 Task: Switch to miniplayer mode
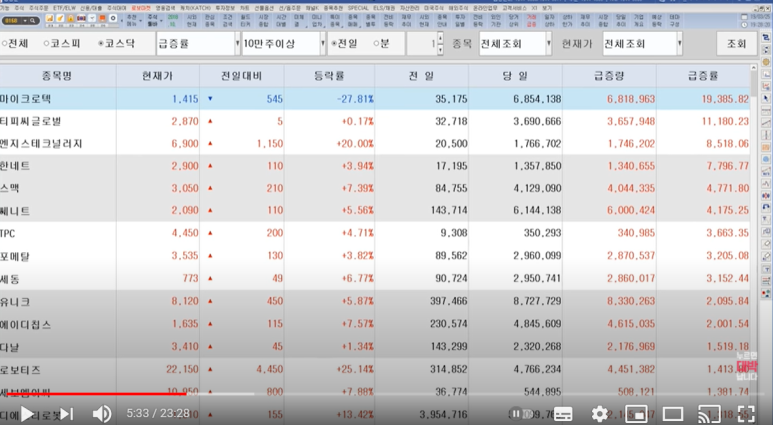click(x=636, y=414)
